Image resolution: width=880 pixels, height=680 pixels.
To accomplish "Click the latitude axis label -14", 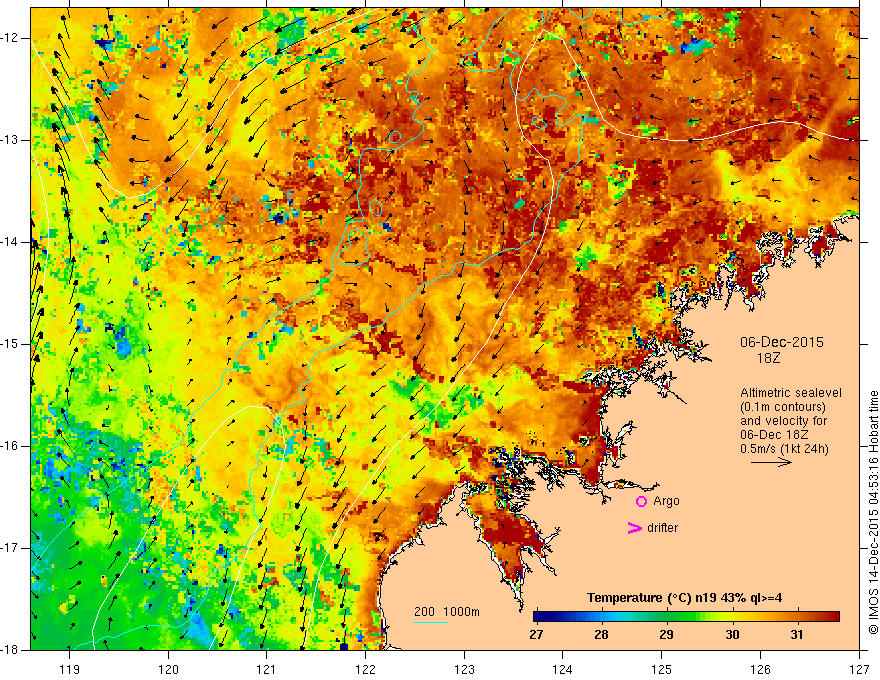I will point(10,242).
